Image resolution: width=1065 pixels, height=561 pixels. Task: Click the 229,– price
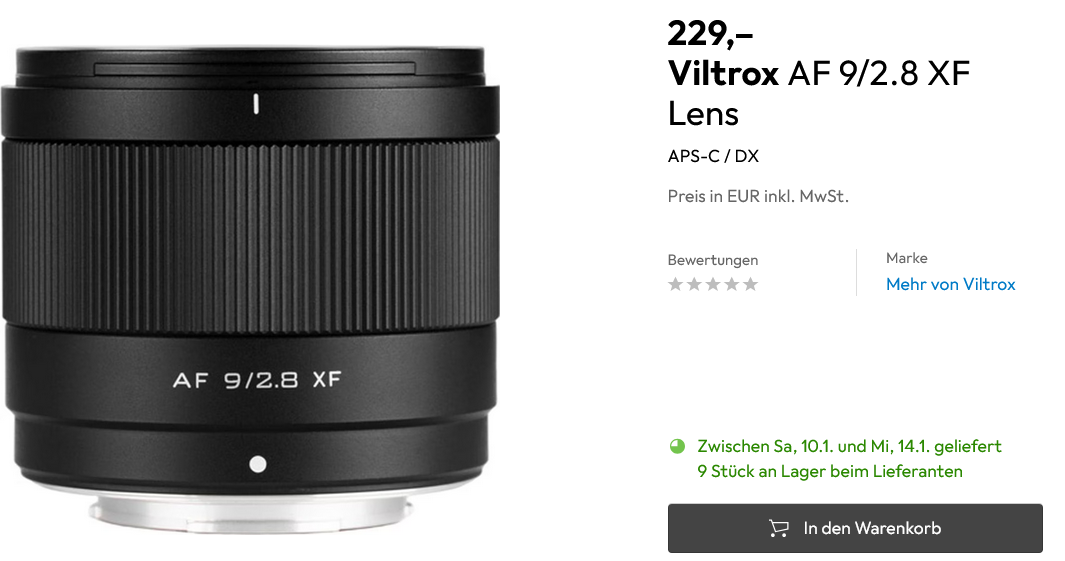point(710,33)
